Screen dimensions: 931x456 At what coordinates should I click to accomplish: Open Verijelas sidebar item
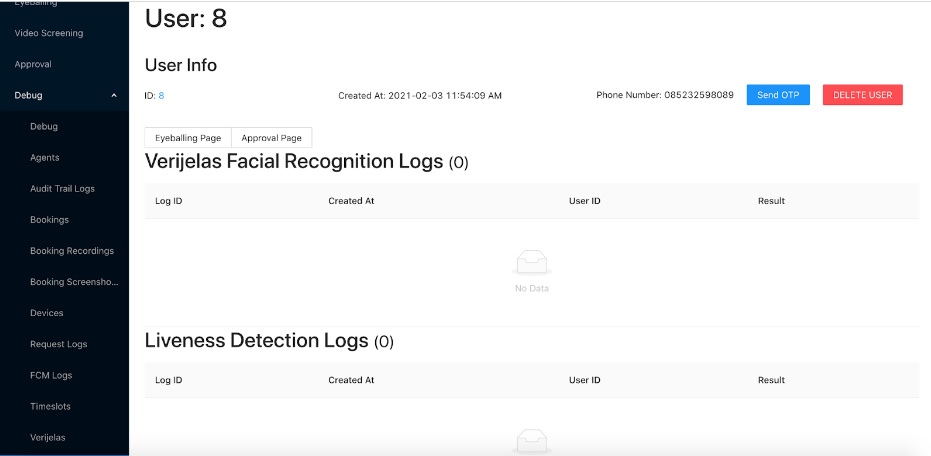pos(48,438)
